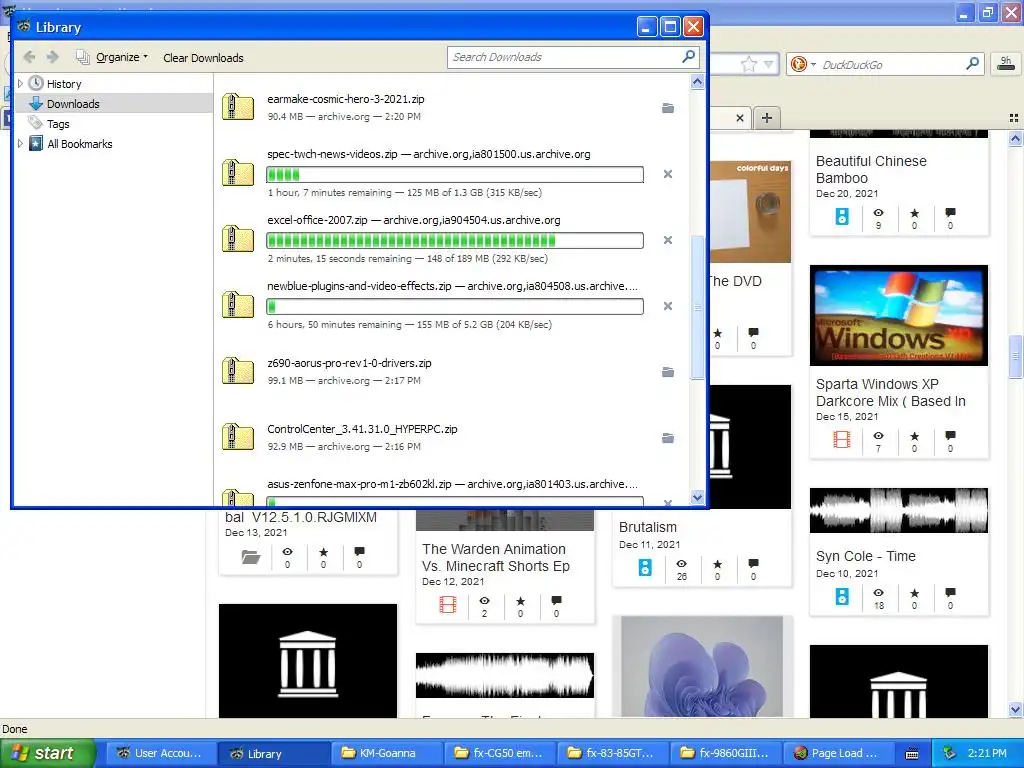Image resolution: width=1024 pixels, height=768 pixels.
Task: Open containing folder for ControlCenter_3.41.31.0_HYPERPC.zip
Action: pos(667,438)
